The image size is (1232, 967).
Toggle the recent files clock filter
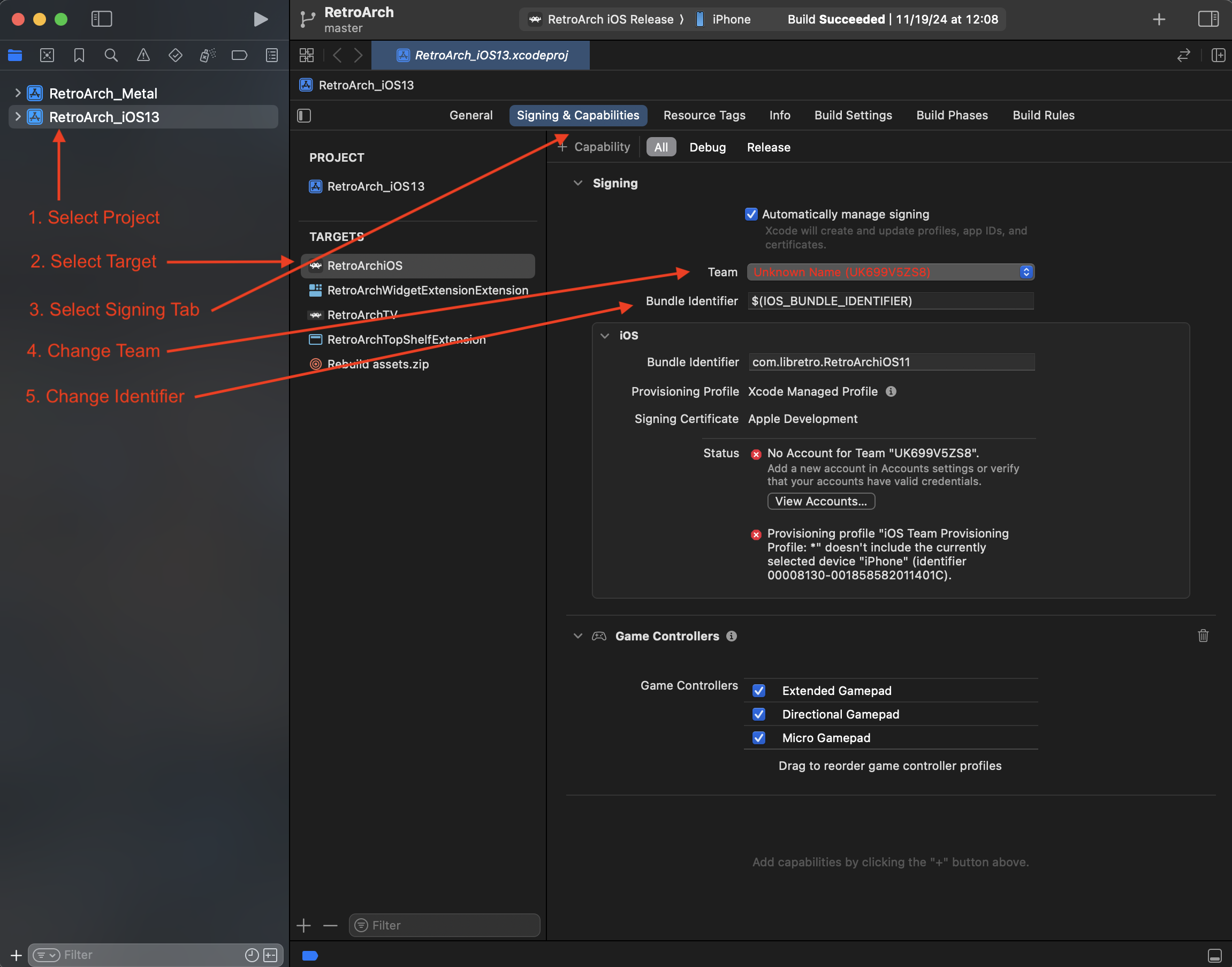pyautogui.click(x=252, y=956)
